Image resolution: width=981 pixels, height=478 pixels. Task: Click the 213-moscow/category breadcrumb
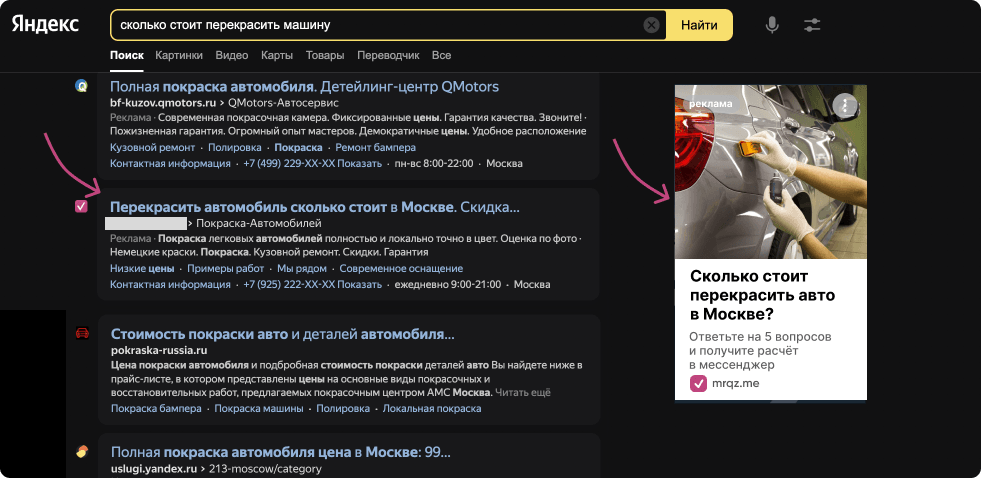click(265, 468)
